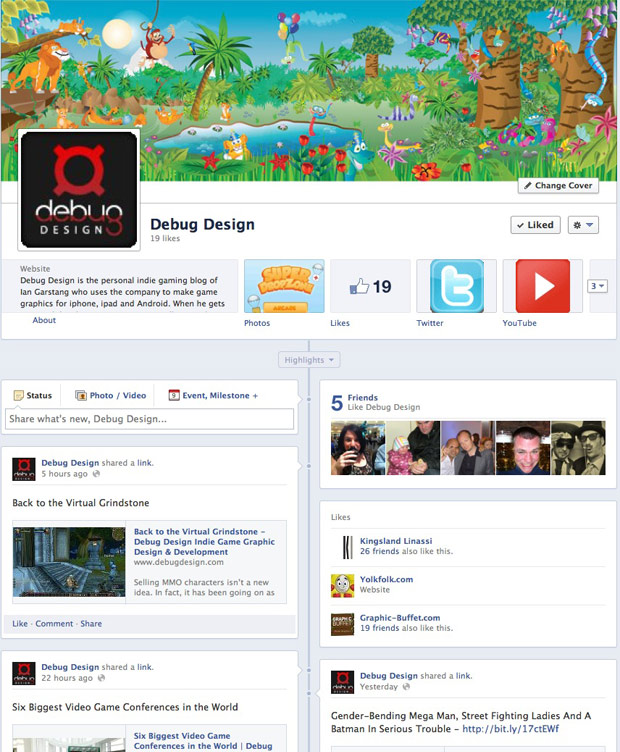
Task: Open the Graphic-Buffet.com page link
Action: click(x=400, y=618)
